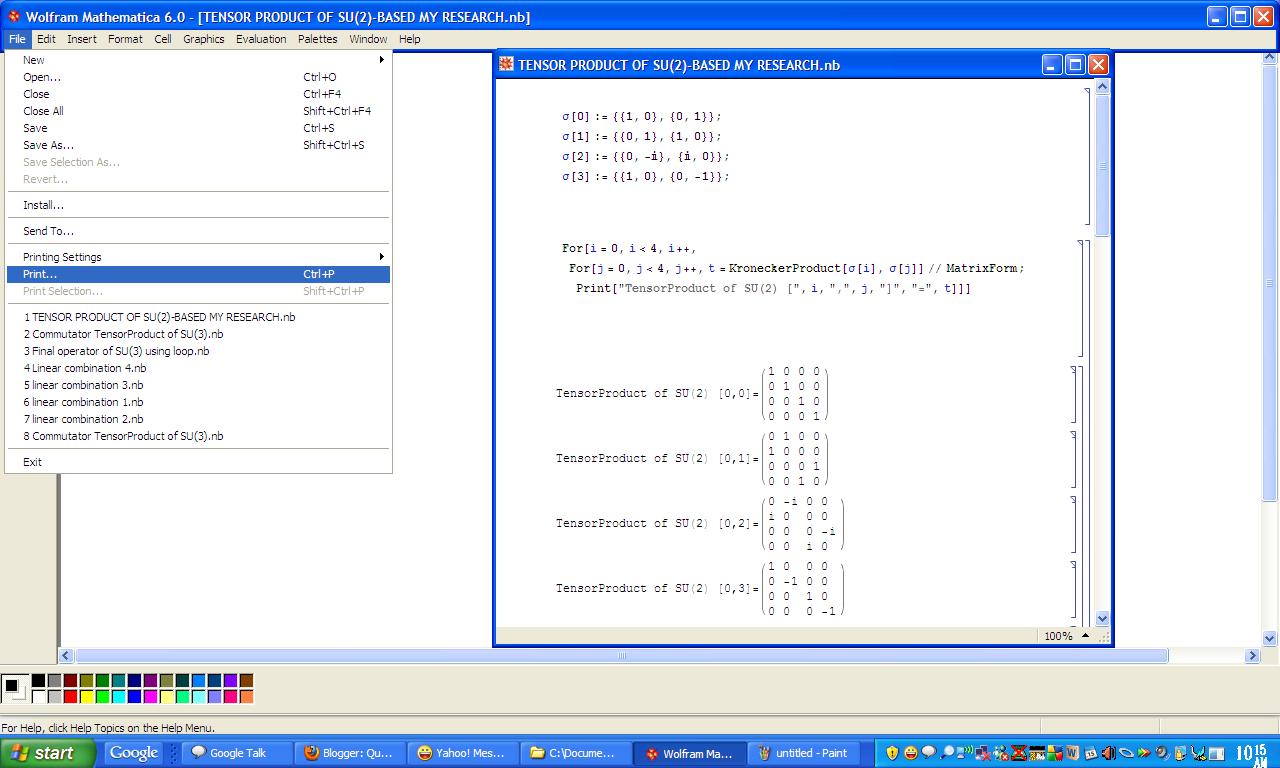Switch to the Blogger Firefox taskbar button
This screenshot has width=1280, height=768.
[x=352, y=753]
